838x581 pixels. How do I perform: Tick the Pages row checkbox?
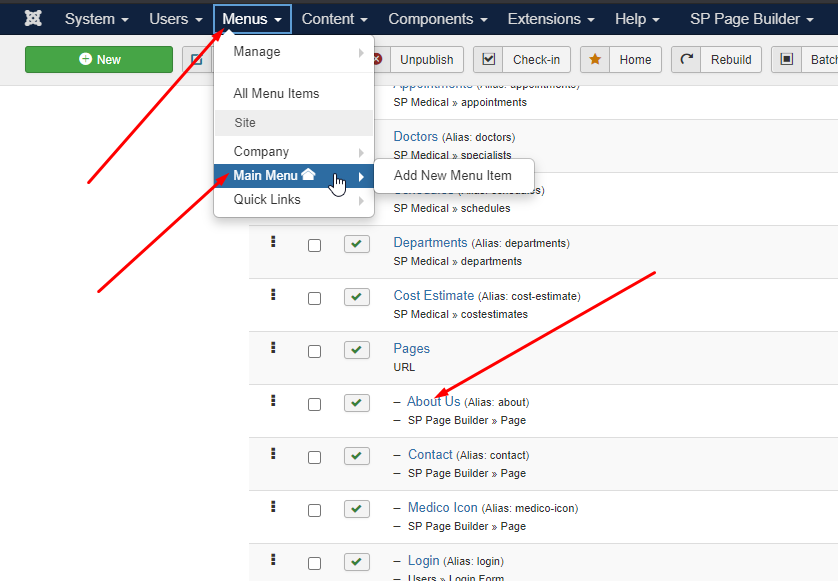click(314, 351)
